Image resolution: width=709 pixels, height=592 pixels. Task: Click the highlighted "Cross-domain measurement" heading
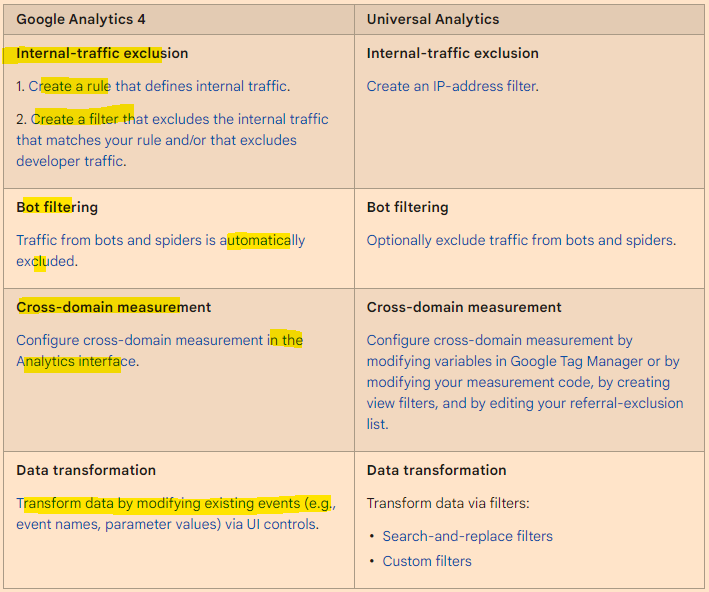click(114, 307)
